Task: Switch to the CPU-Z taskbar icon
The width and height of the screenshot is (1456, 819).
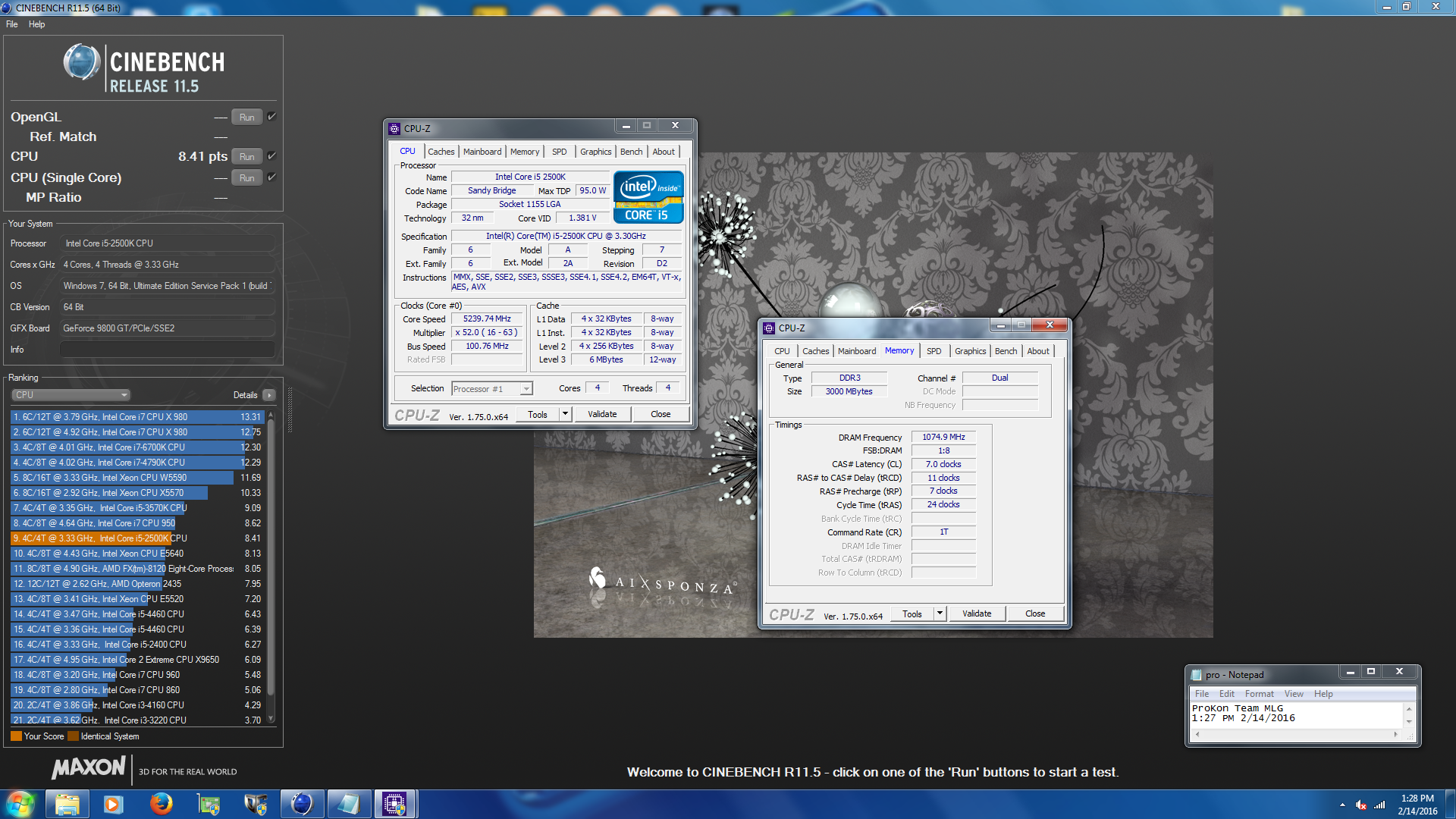Action: [x=395, y=804]
